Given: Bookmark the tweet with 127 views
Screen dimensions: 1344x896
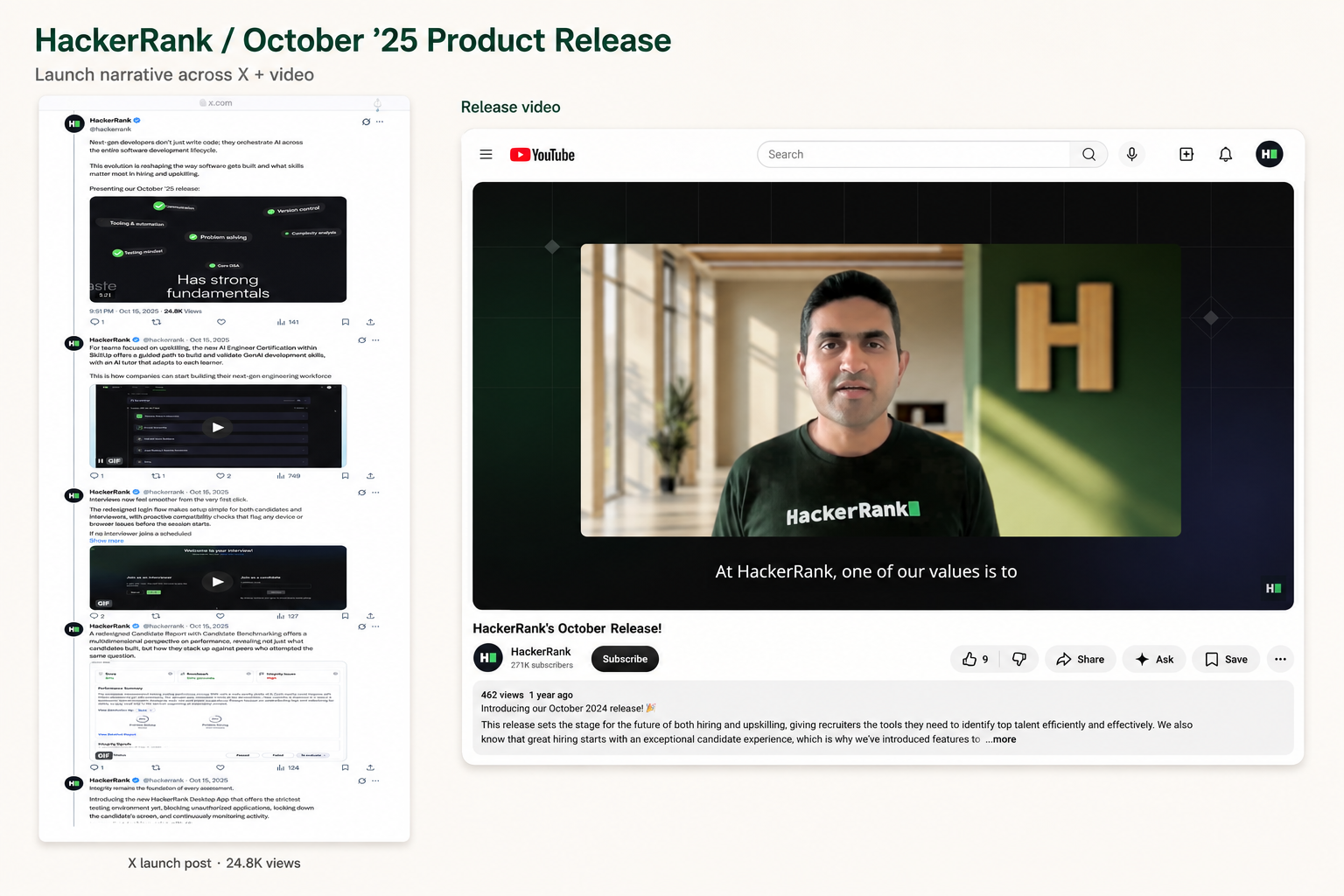Looking at the screenshot, I should pyautogui.click(x=345, y=616).
